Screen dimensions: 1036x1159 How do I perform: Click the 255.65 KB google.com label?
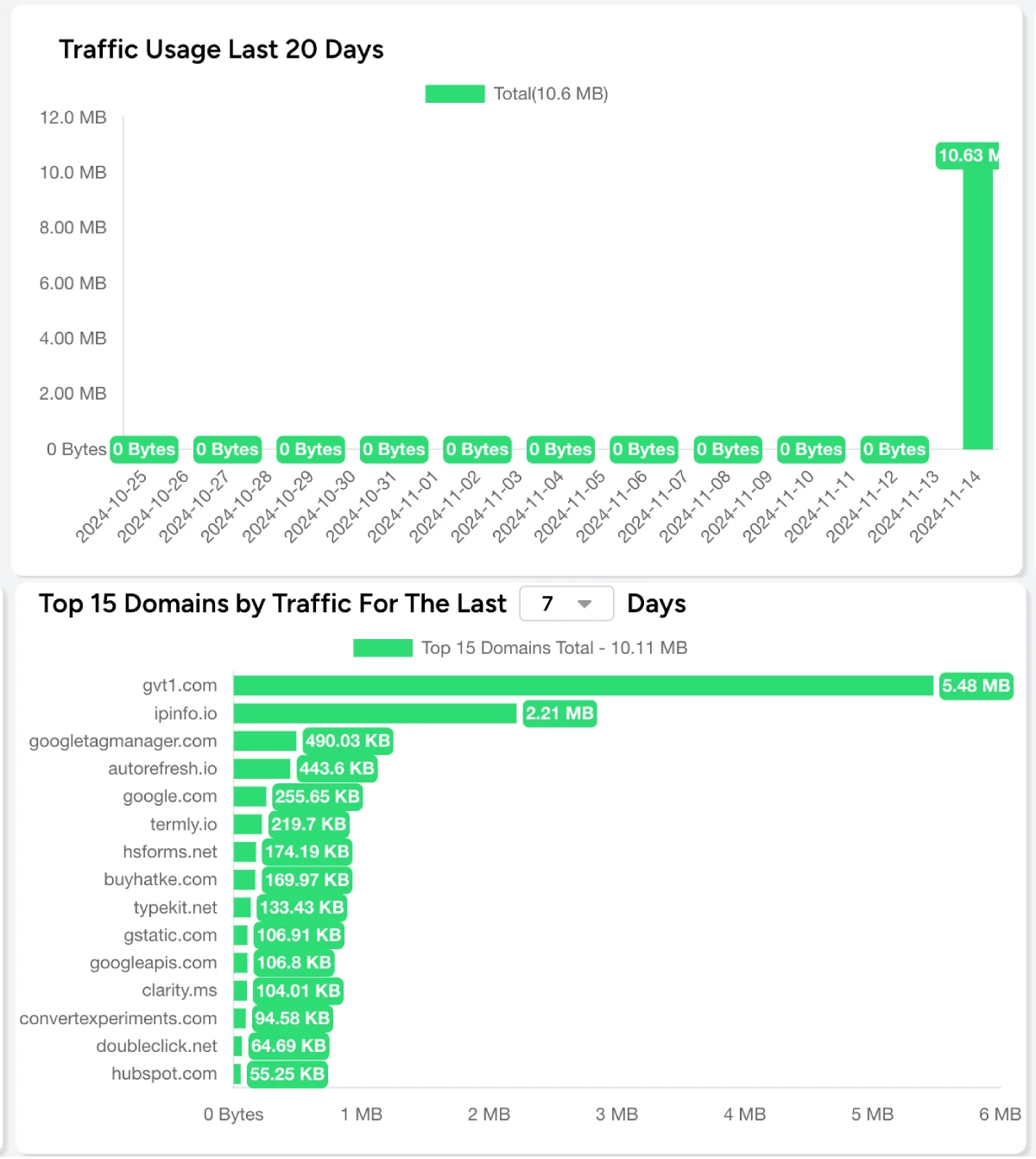(x=317, y=796)
